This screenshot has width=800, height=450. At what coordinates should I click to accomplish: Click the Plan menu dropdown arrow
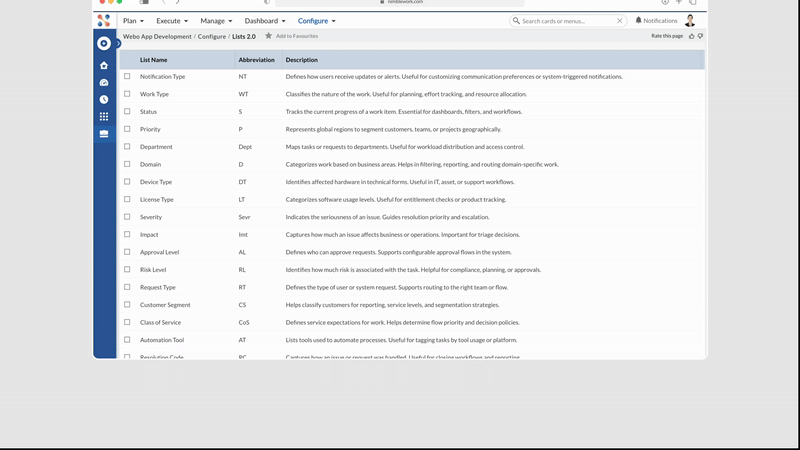pyautogui.click(x=142, y=21)
